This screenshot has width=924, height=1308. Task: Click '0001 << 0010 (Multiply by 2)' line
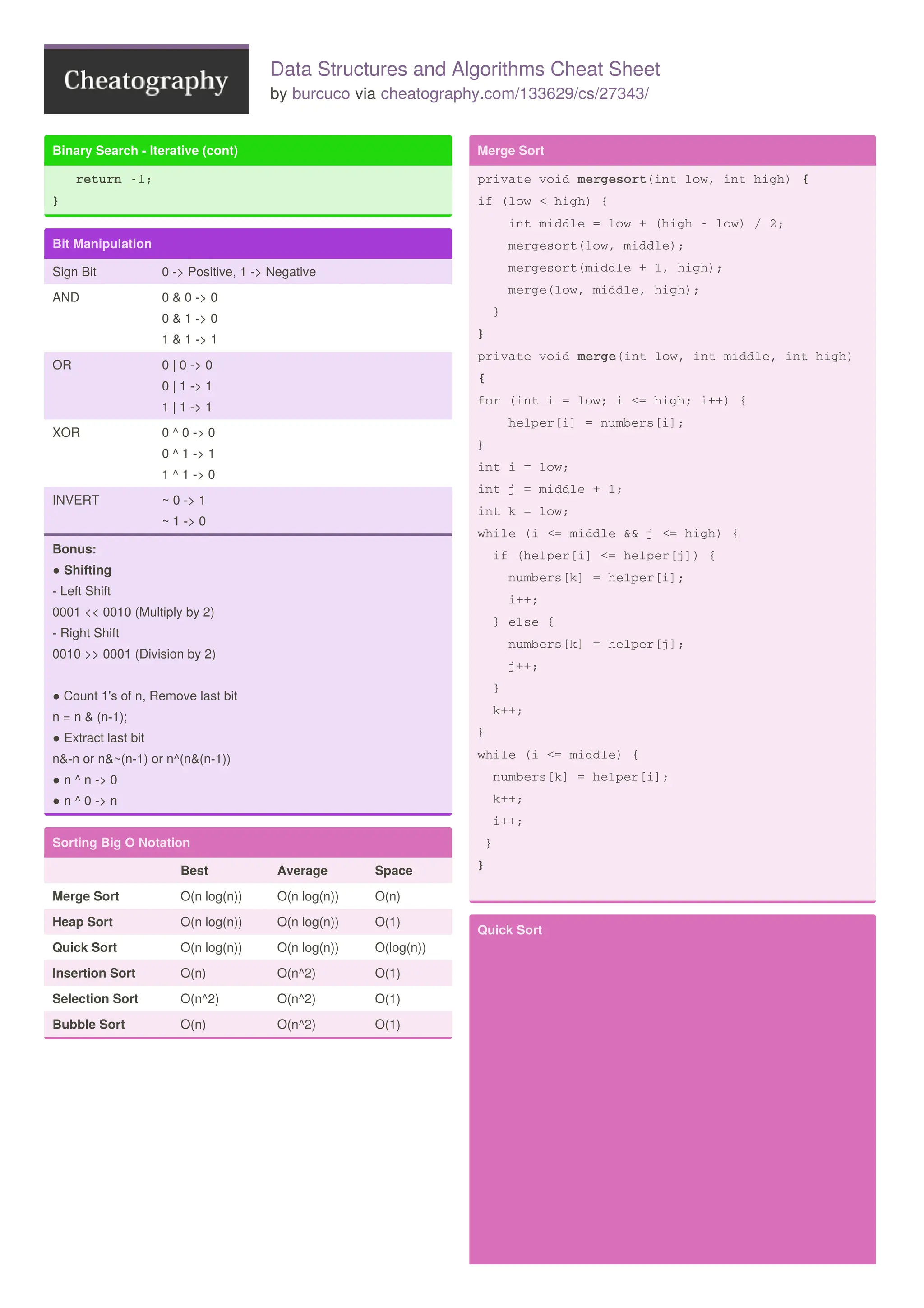[x=133, y=612]
